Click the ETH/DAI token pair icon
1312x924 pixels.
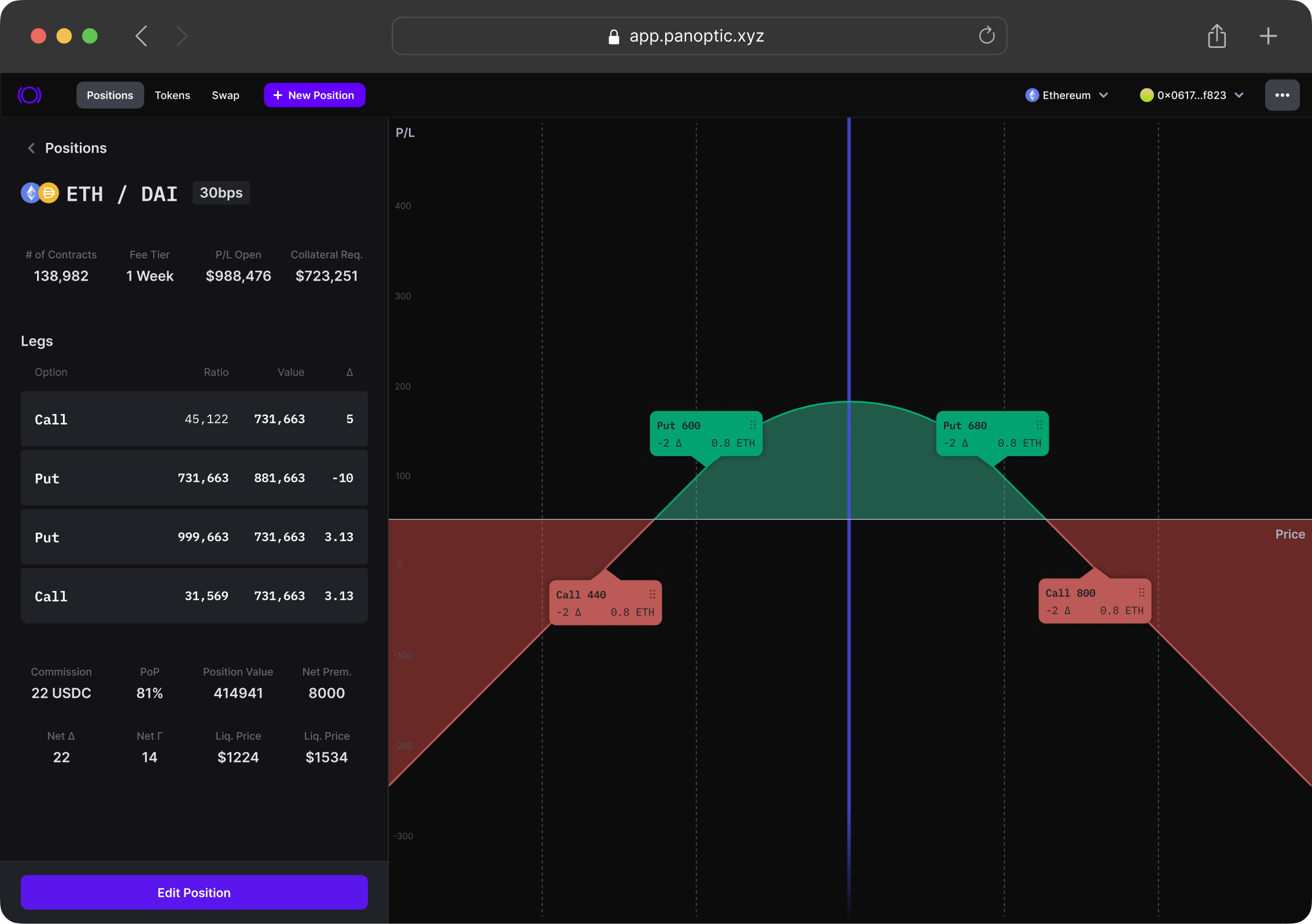pyautogui.click(x=40, y=193)
